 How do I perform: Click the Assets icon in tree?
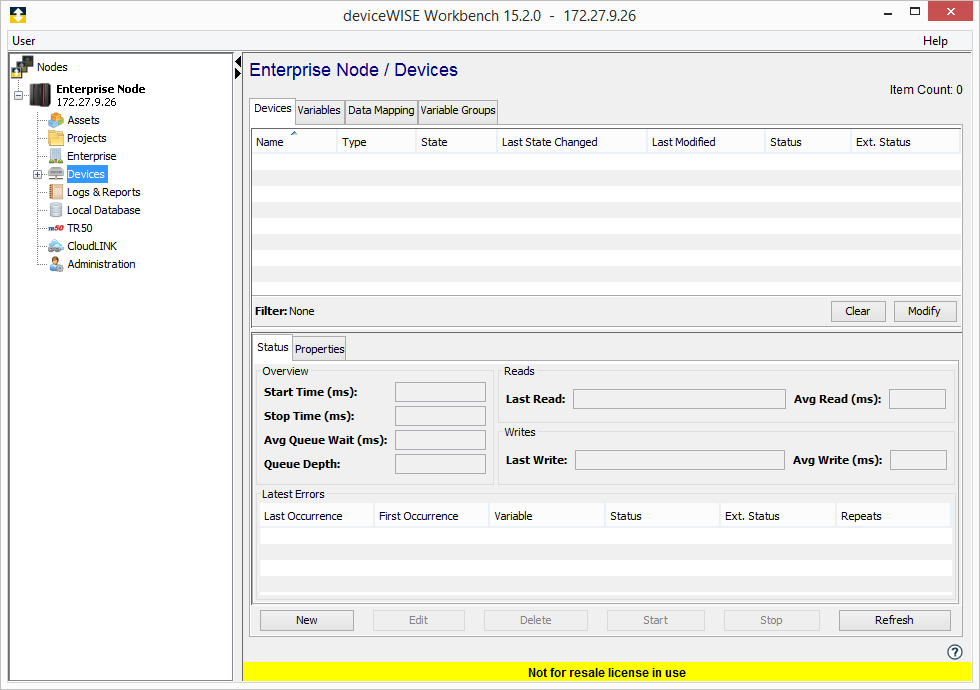56,120
